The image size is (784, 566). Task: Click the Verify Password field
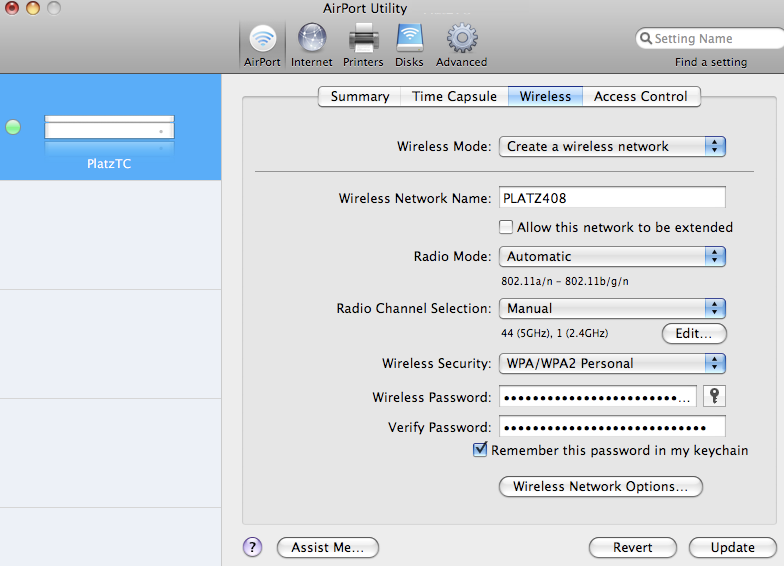(612, 426)
